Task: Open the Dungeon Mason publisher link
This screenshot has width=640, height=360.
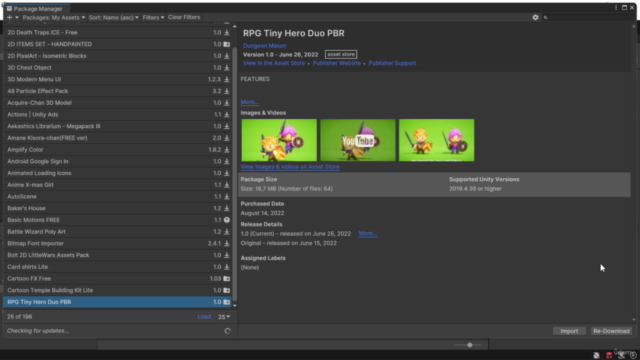Action: (x=264, y=46)
